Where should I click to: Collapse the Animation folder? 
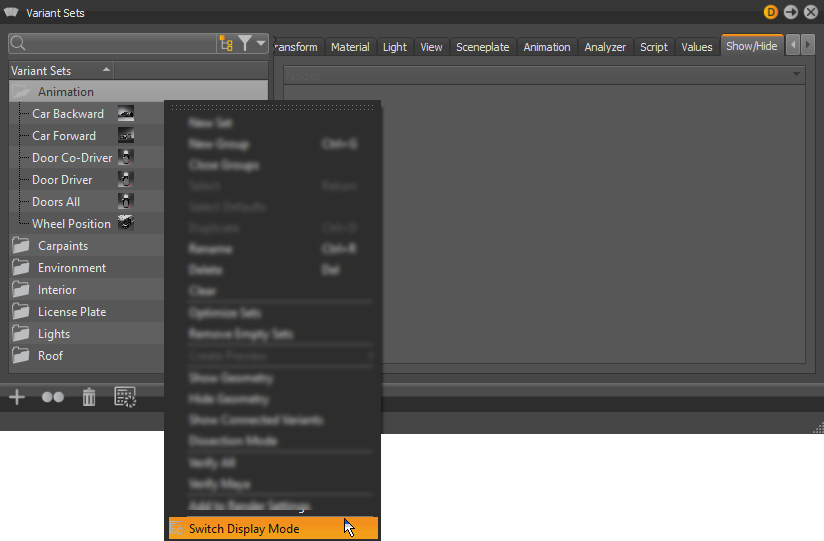pos(21,91)
